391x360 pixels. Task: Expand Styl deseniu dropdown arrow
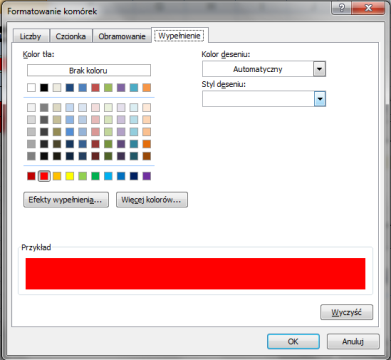(x=320, y=99)
